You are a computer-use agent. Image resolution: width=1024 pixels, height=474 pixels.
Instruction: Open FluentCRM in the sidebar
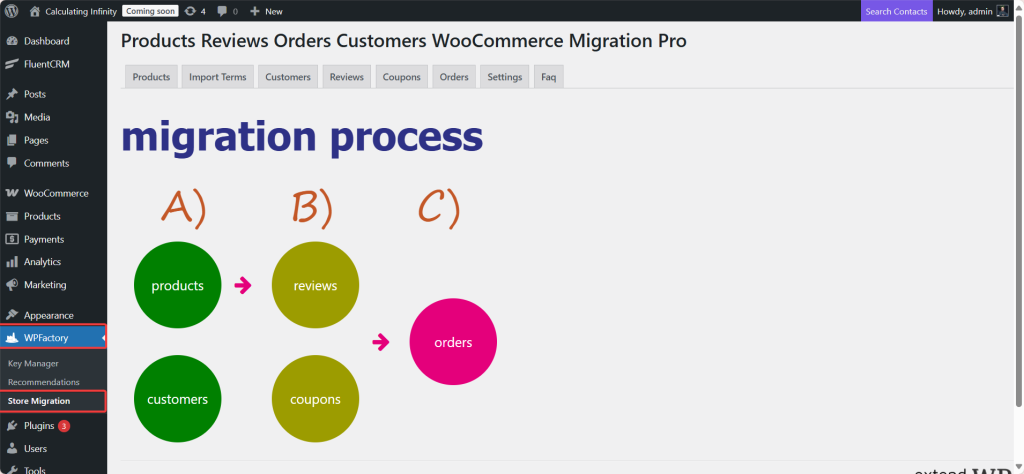[46, 64]
